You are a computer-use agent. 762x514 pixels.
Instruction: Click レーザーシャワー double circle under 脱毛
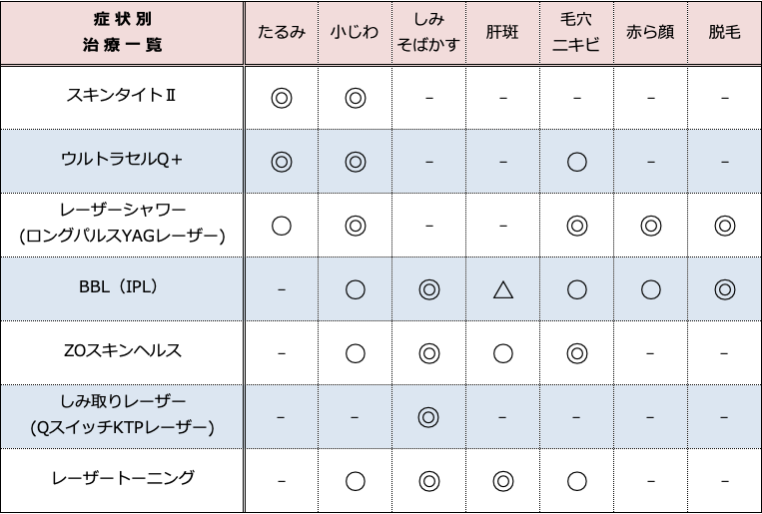click(x=724, y=225)
